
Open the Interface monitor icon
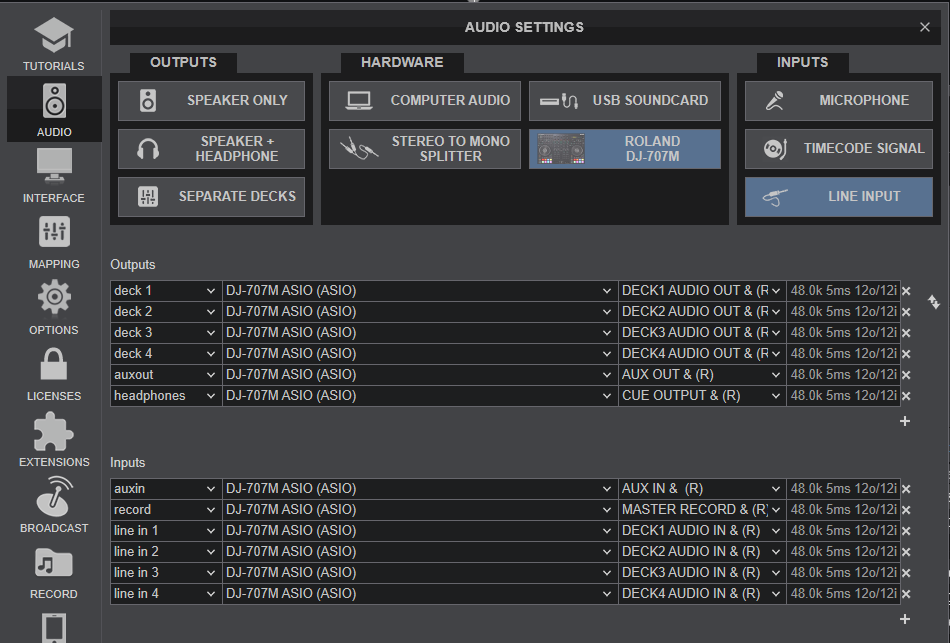pyautogui.click(x=54, y=166)
